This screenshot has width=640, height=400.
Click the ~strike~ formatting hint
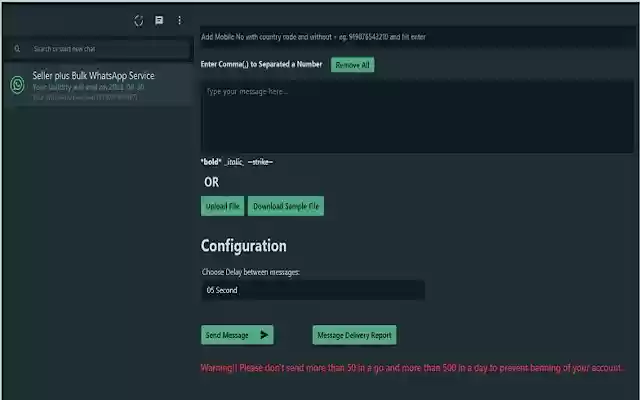[x=260, y=162]
